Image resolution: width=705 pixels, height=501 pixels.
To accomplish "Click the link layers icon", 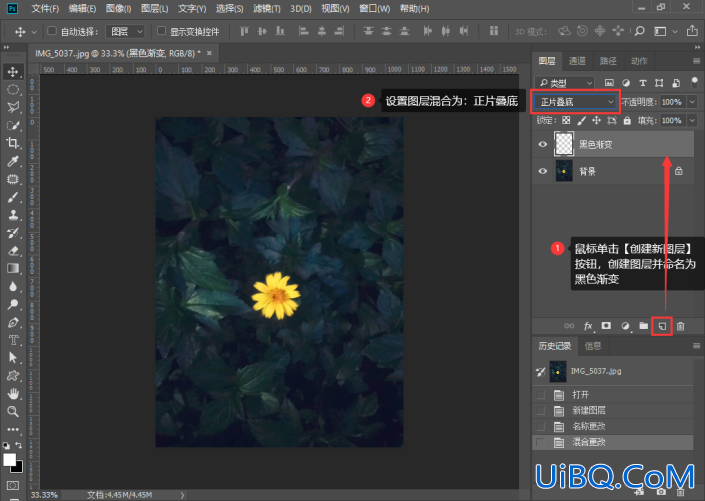I will pos(569,326).
